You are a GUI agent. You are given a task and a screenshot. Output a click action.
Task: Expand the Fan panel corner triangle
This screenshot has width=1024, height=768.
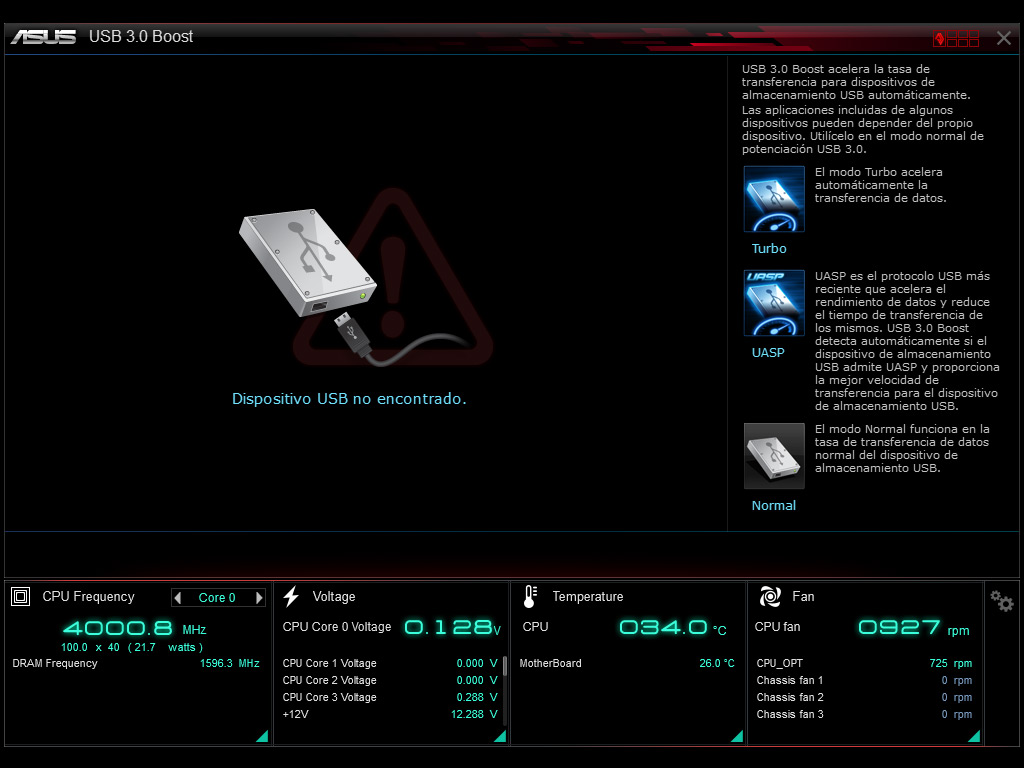pyautogui.click(x=974, y=736)
